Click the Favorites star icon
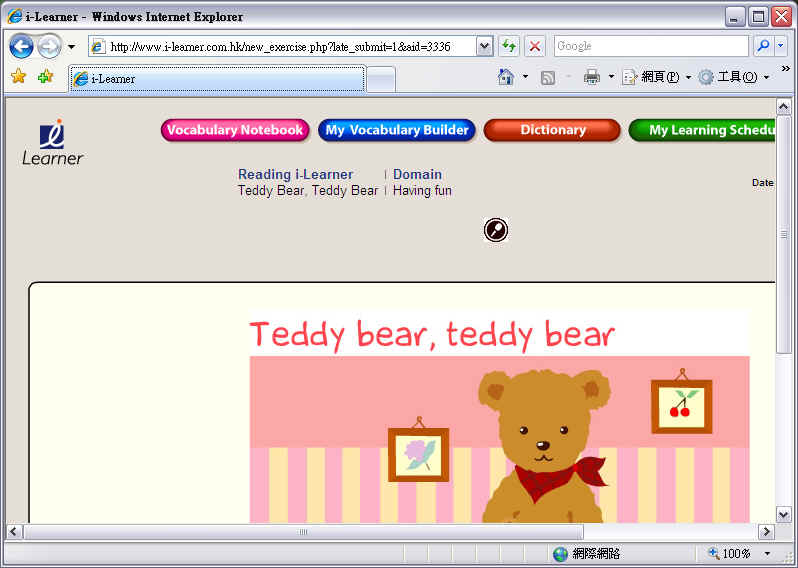This screenshot has width=798, height=568. click(x=18, y=77)
